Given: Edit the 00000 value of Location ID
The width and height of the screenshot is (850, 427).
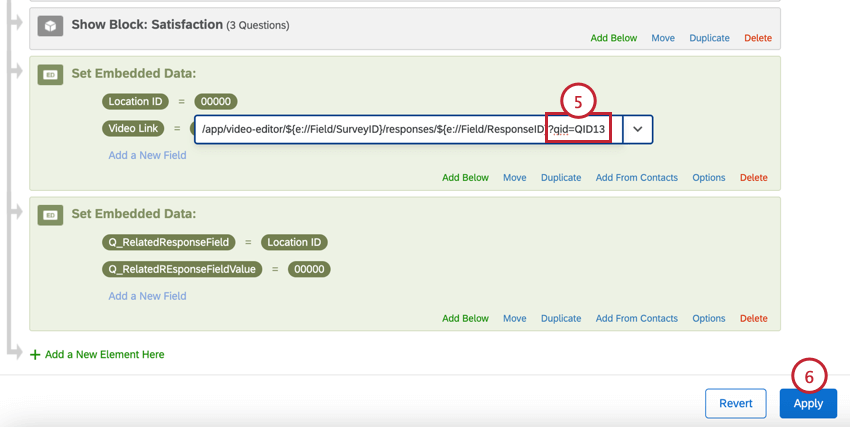Looking at the screenshot, I should [216, 101].
